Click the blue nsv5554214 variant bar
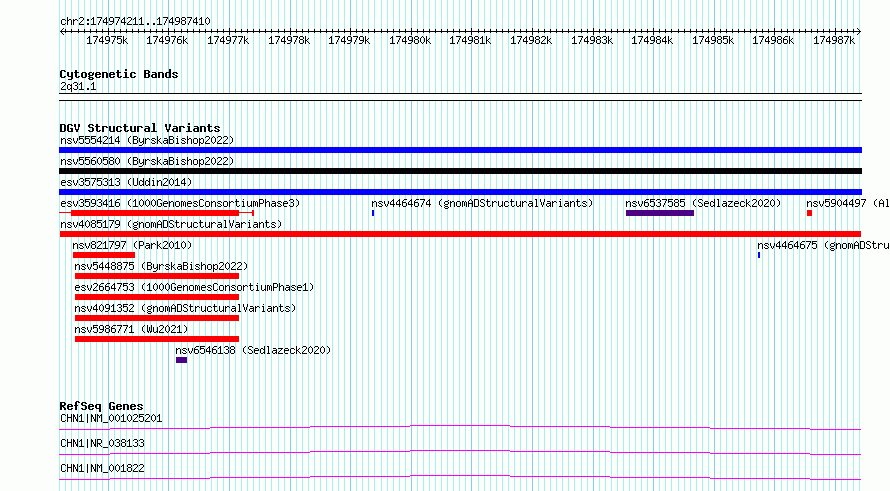Image resolution: width=890 pixels, height=491 pixels. coord(460,150)
